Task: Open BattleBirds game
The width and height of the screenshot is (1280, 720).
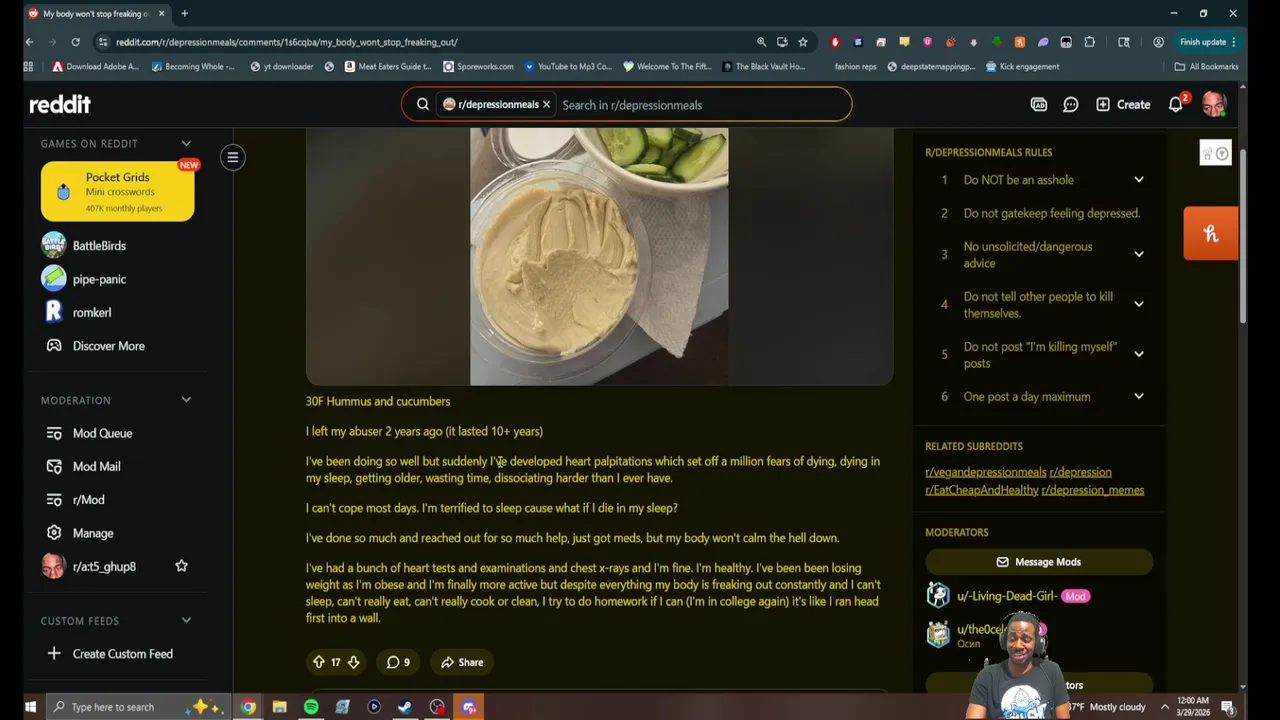Action: pos(99,245)
